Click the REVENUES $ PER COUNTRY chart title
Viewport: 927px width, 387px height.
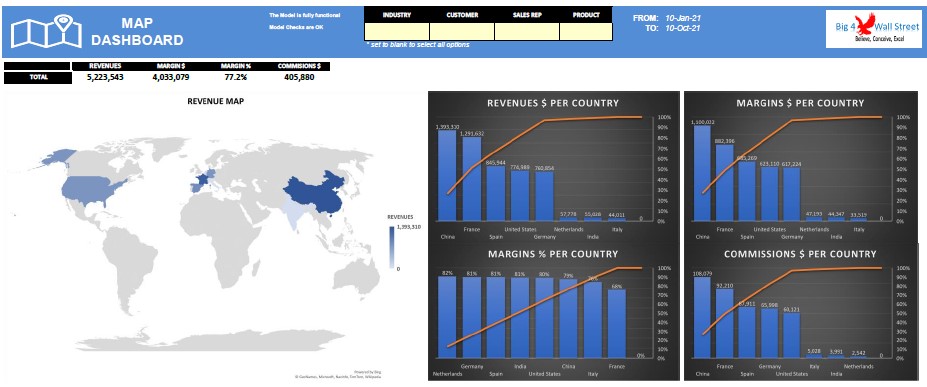coord(553,103)
